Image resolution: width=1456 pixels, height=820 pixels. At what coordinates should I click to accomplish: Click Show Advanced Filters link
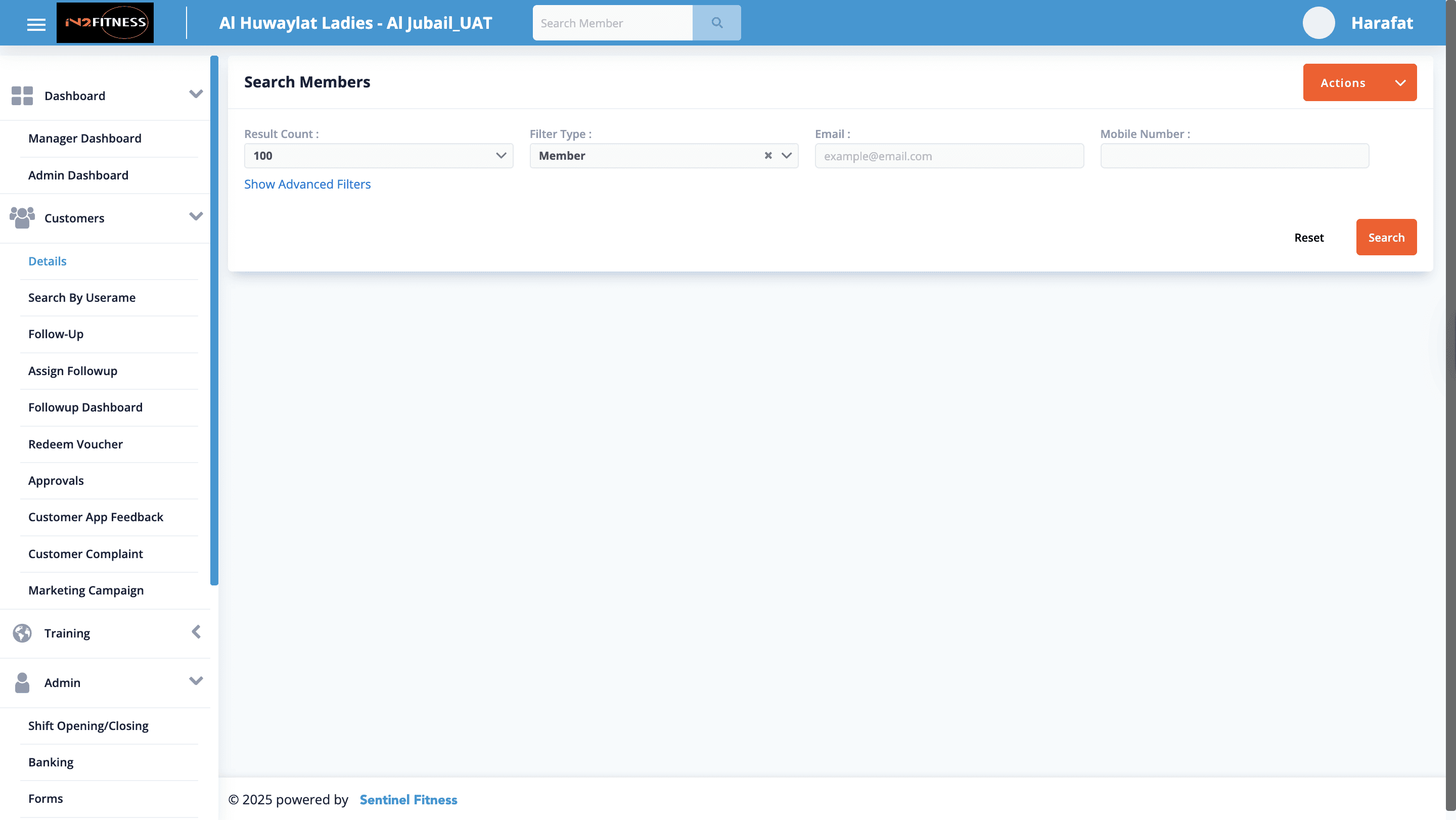point(307,184)
